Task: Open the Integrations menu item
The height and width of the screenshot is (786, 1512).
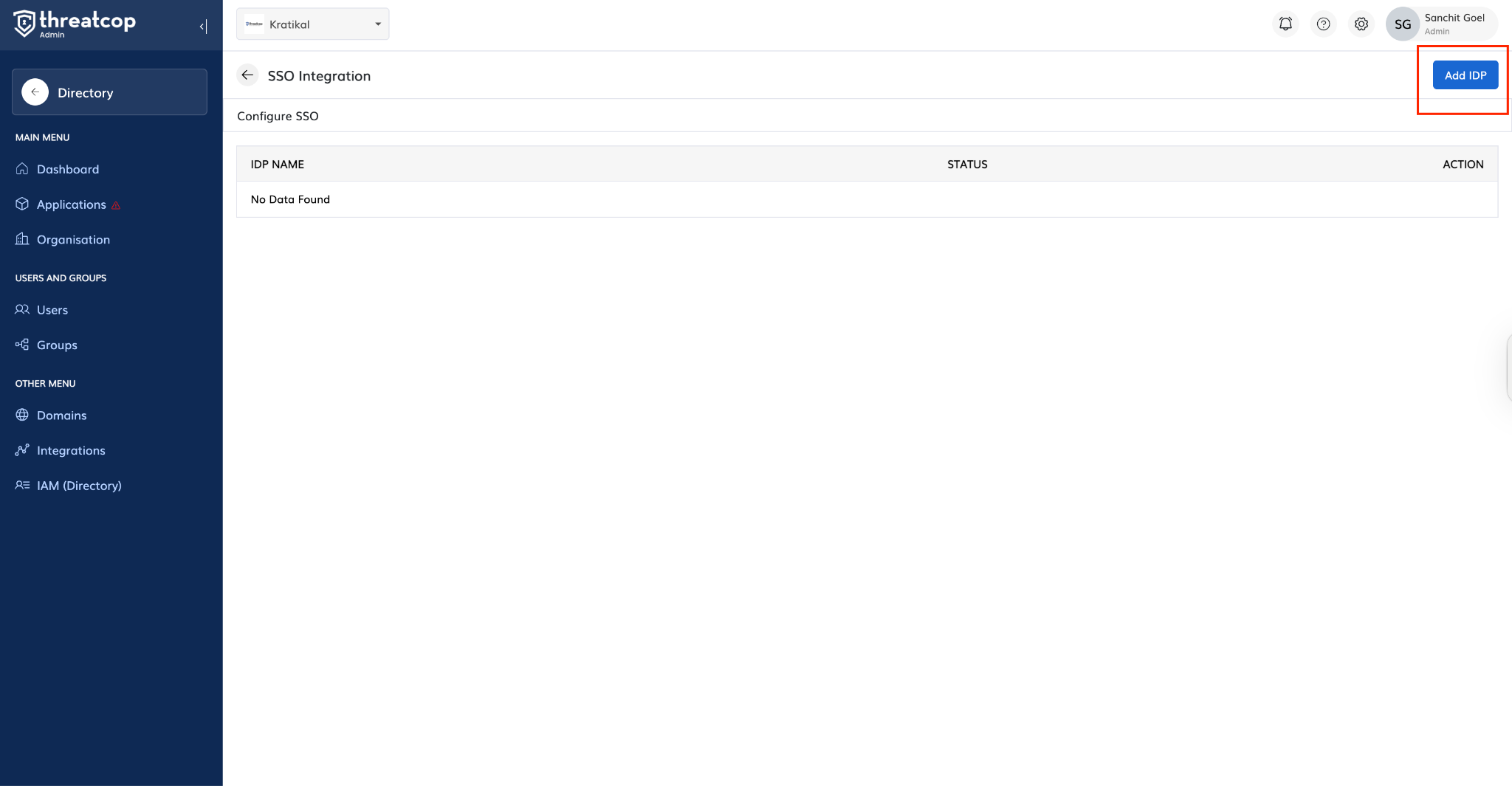Action: pyautogui.click(x=71, y=451)
